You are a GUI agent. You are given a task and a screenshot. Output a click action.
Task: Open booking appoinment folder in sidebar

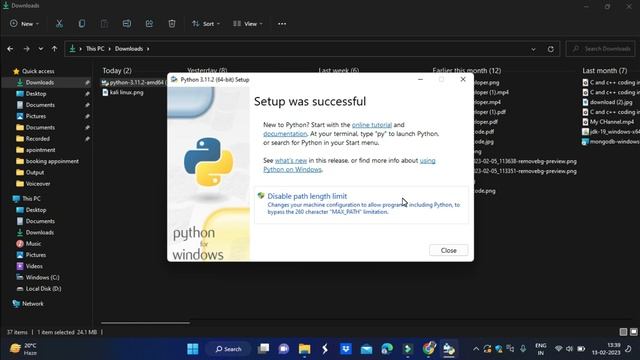click(52, 161)
